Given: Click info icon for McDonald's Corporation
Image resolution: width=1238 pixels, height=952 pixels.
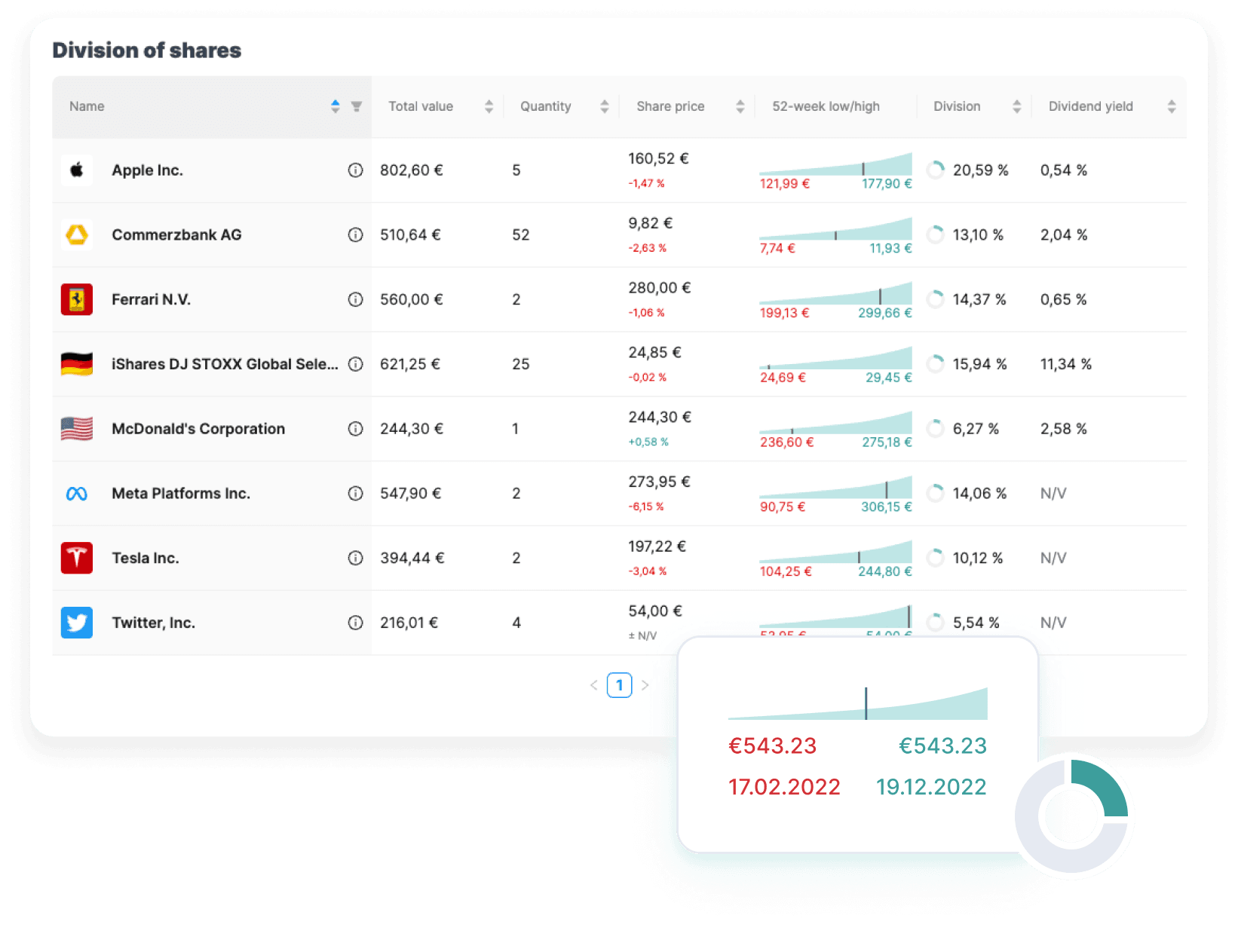Looking at the screenshot, I should (x=355, y=429).
